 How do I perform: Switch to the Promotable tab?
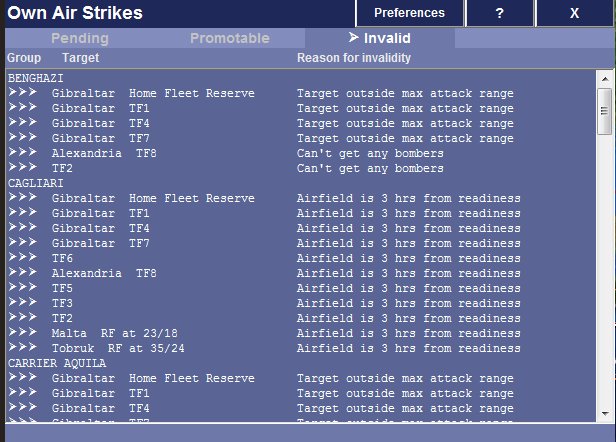pos(229,39)
